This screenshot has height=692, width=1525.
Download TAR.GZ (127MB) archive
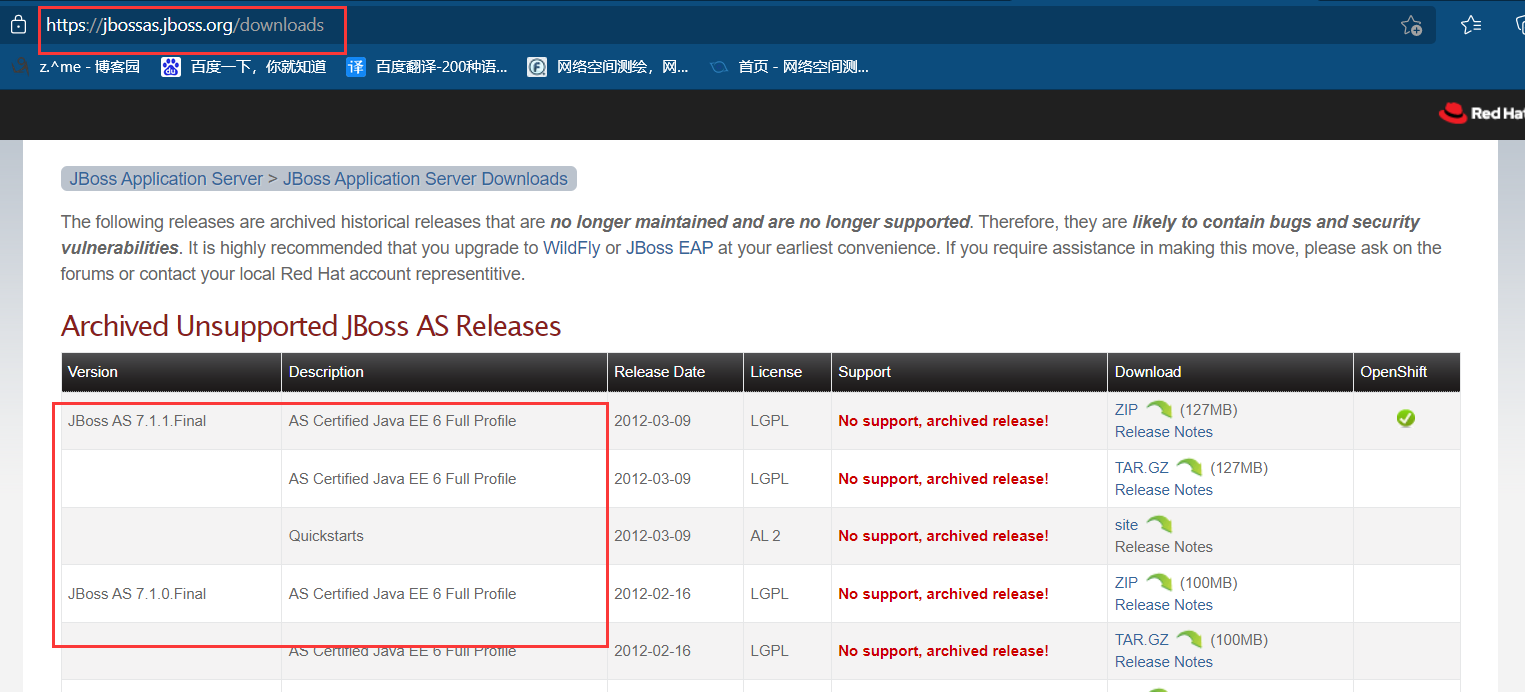[1142, 467]
